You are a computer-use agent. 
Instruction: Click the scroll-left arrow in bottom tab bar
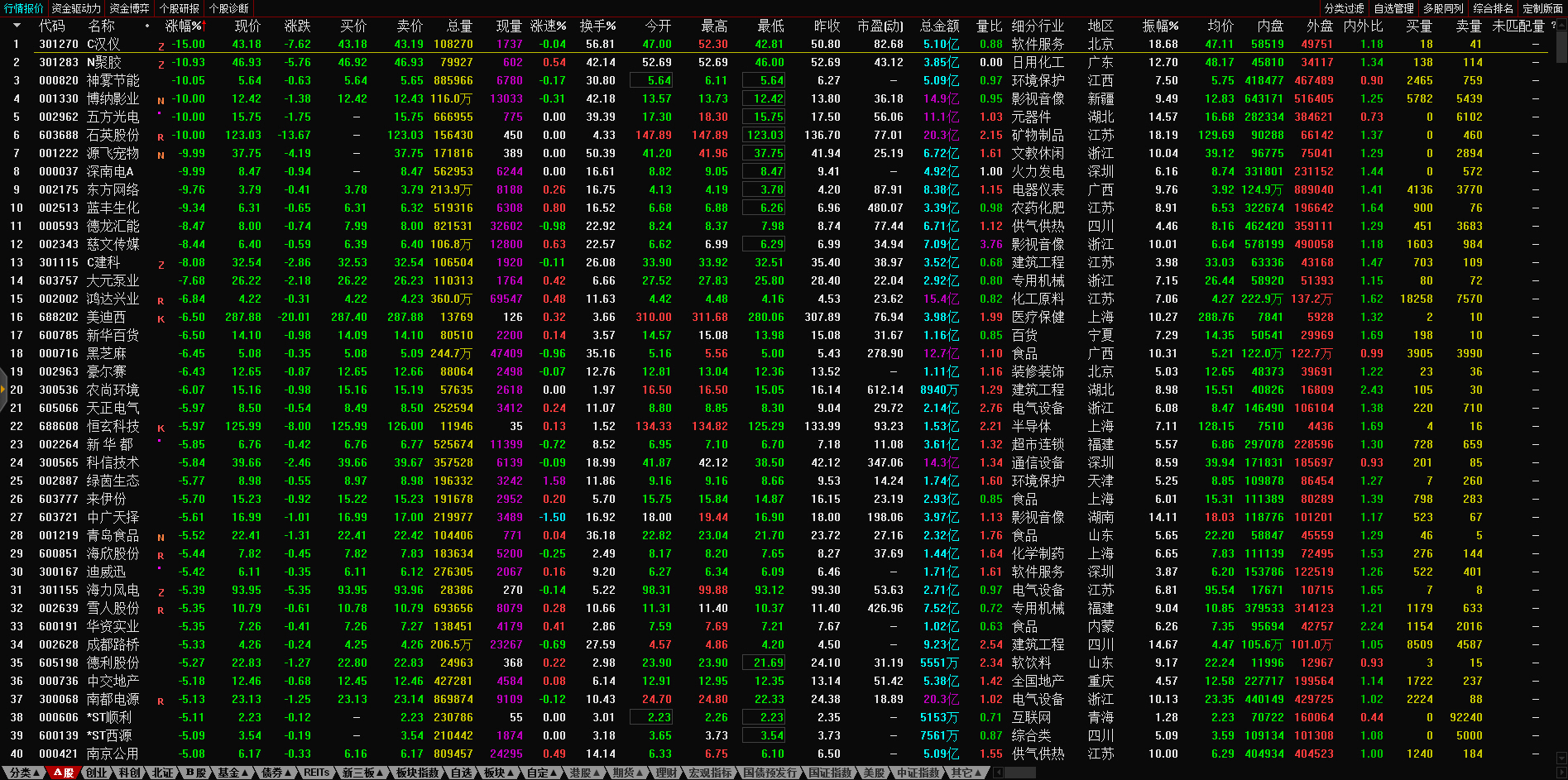pyautogui.click(x=999, y=773)
